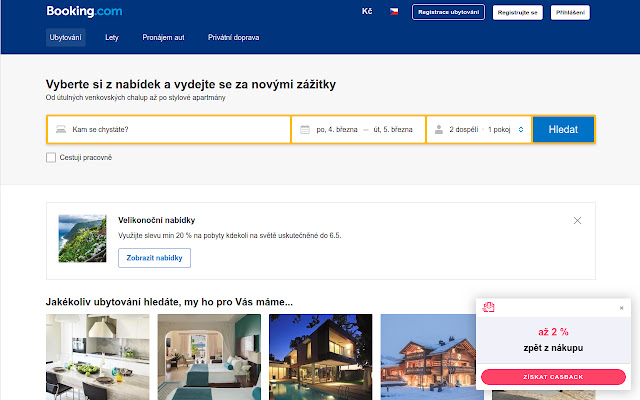The width and height of the screenshot is (640, 400).
Task: Click the Získat cashback button
Action: click(553, 377)
